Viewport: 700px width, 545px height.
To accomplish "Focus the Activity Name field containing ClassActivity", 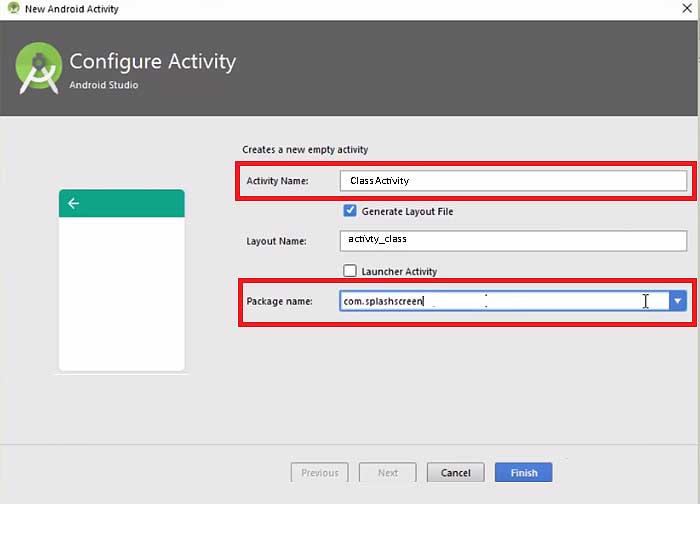I will point(513,181).
